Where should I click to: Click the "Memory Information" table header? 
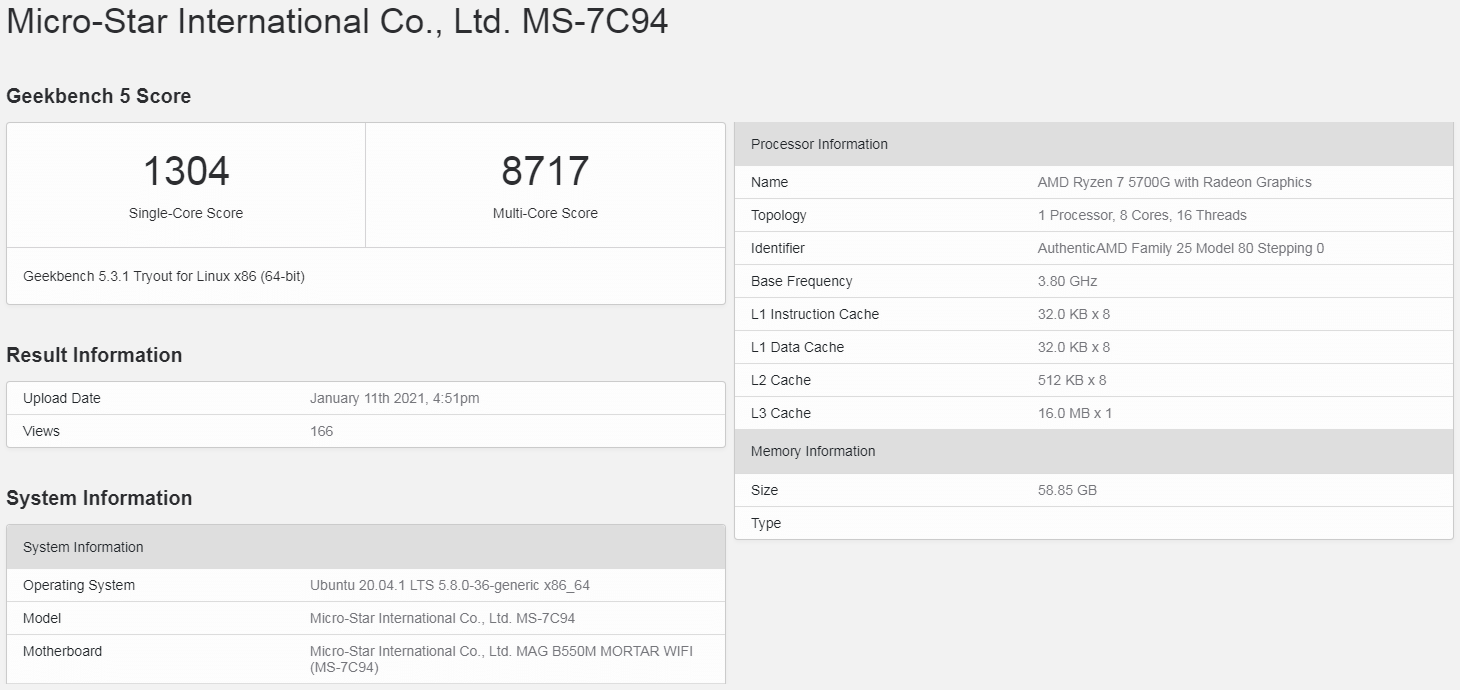tap(1094, 451)
